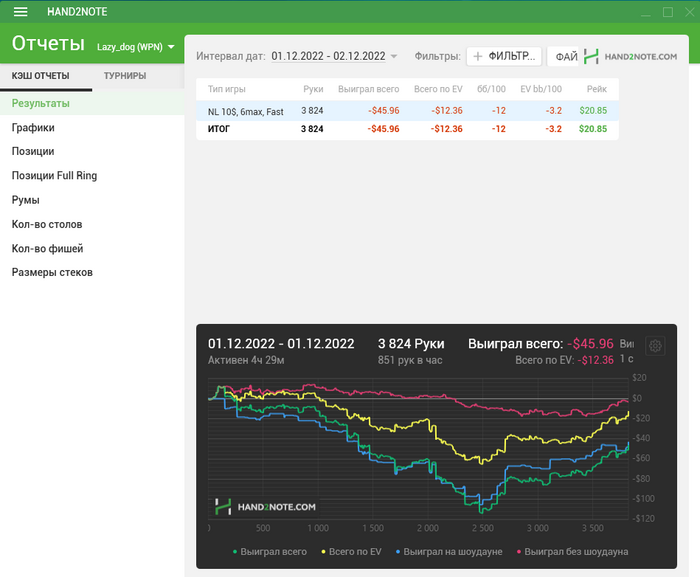Click the Hand2Note.com logo in the header
The width and height of the screenshot is (700, 577).
[x=630, y=56]
